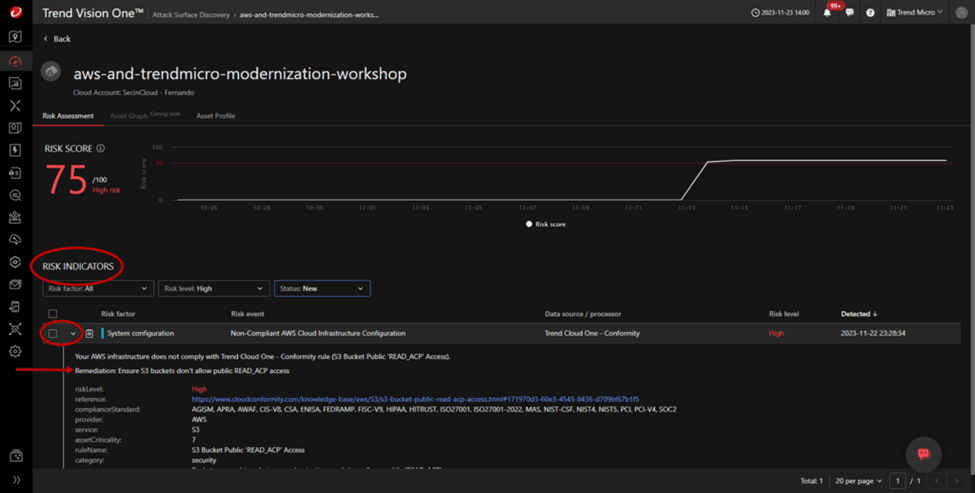Click the 2023-11-22 23:28:34 detected timestamp

click(873, 334)
